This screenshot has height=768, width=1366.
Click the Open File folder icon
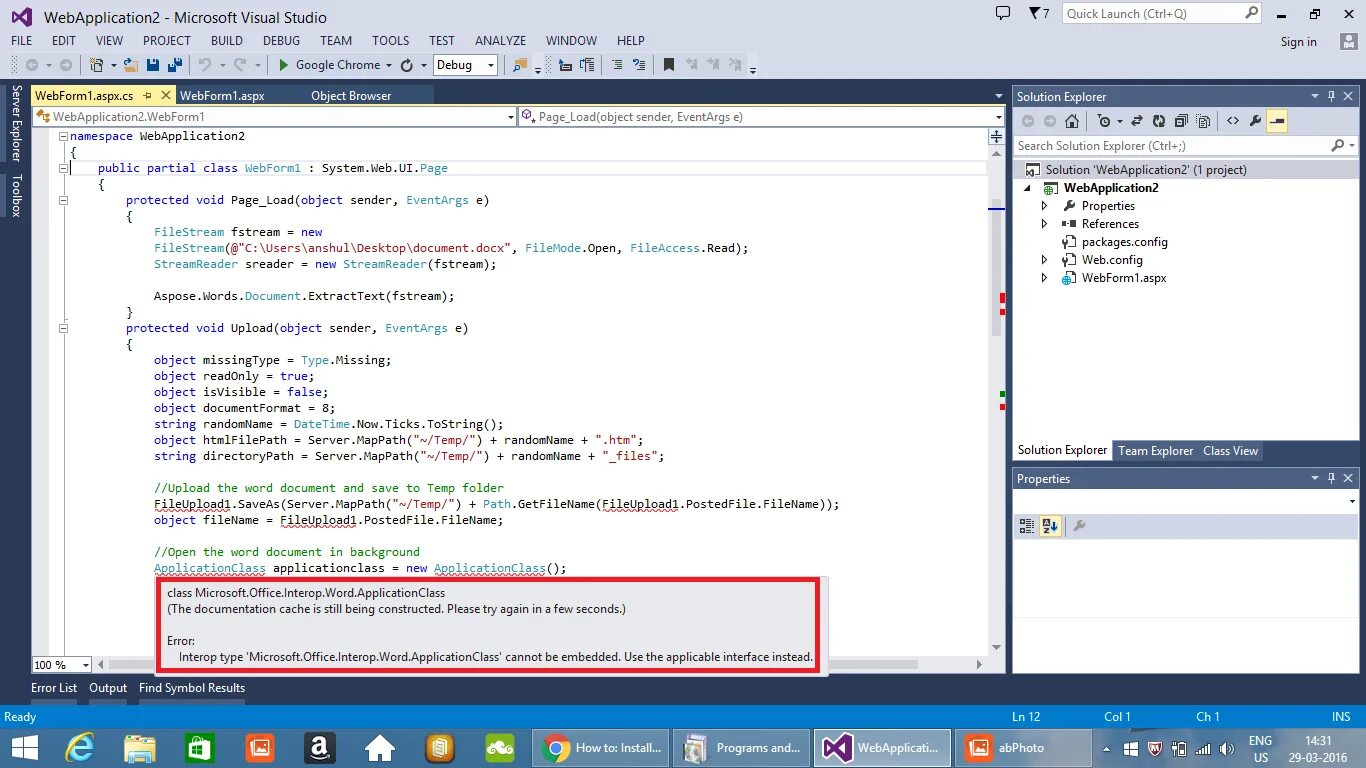point(131,65)
